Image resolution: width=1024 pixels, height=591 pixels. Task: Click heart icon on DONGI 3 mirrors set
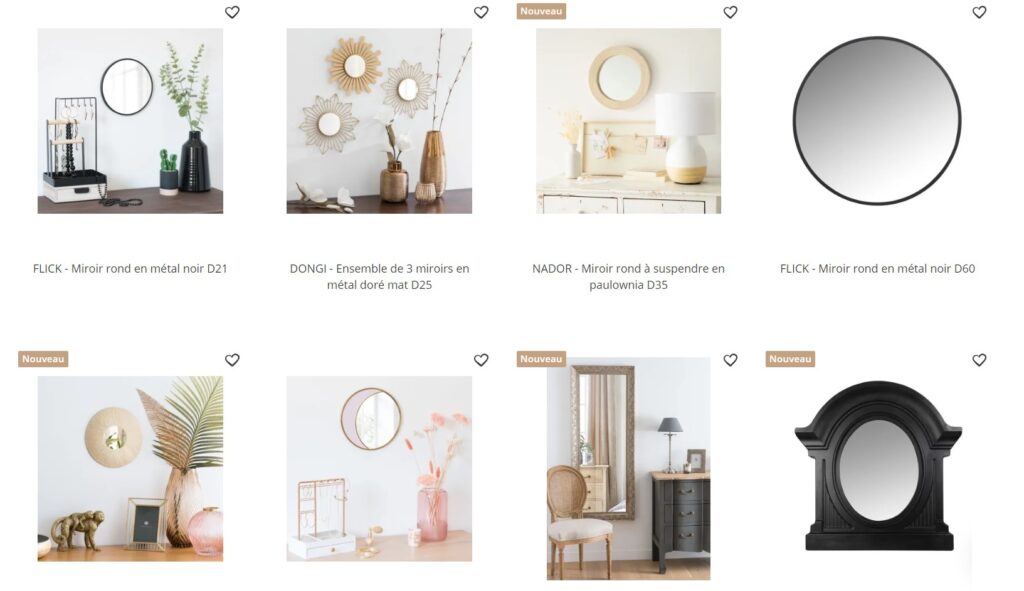[x=481, y=12]
